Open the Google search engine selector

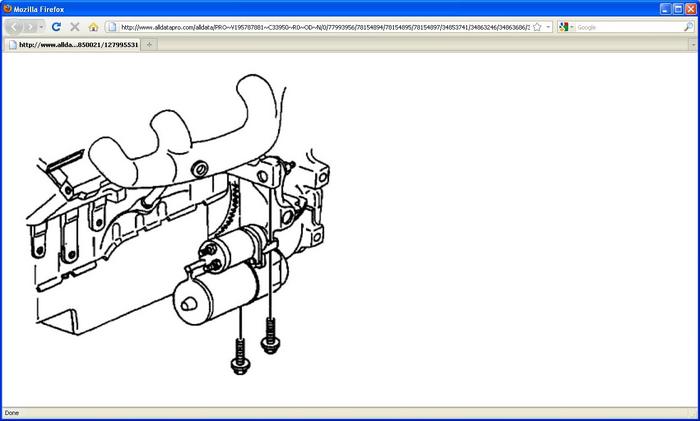point(566,27)
